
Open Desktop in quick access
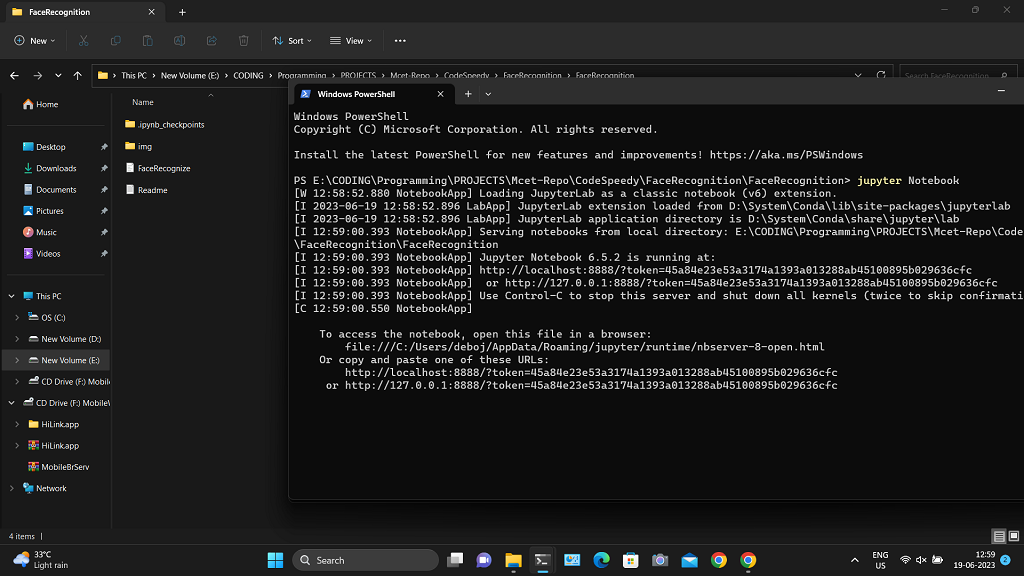pos(44,147)
